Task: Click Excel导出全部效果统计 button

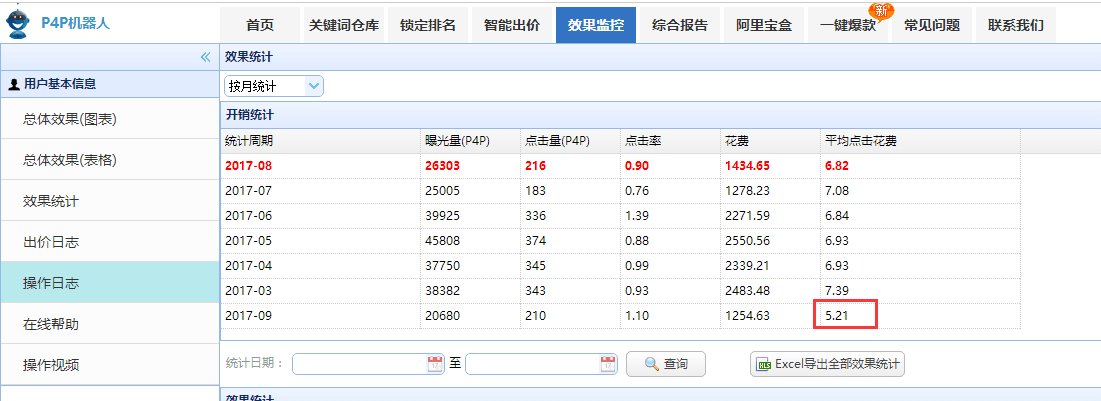Action: point(828,364)
